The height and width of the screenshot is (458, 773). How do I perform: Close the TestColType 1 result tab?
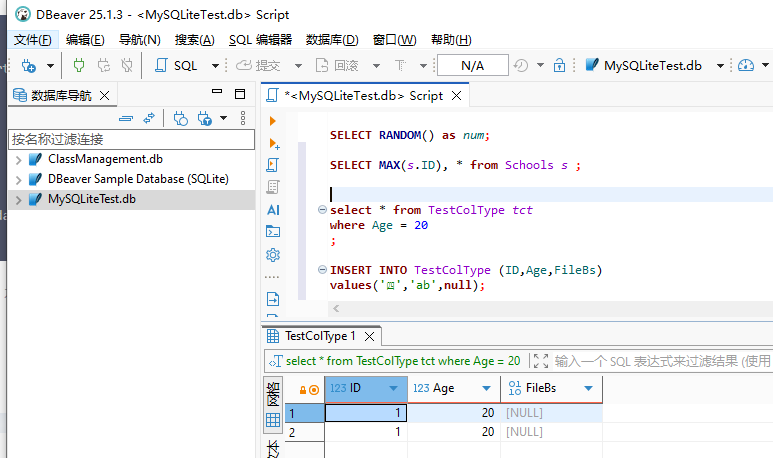(x=369, y=337)
